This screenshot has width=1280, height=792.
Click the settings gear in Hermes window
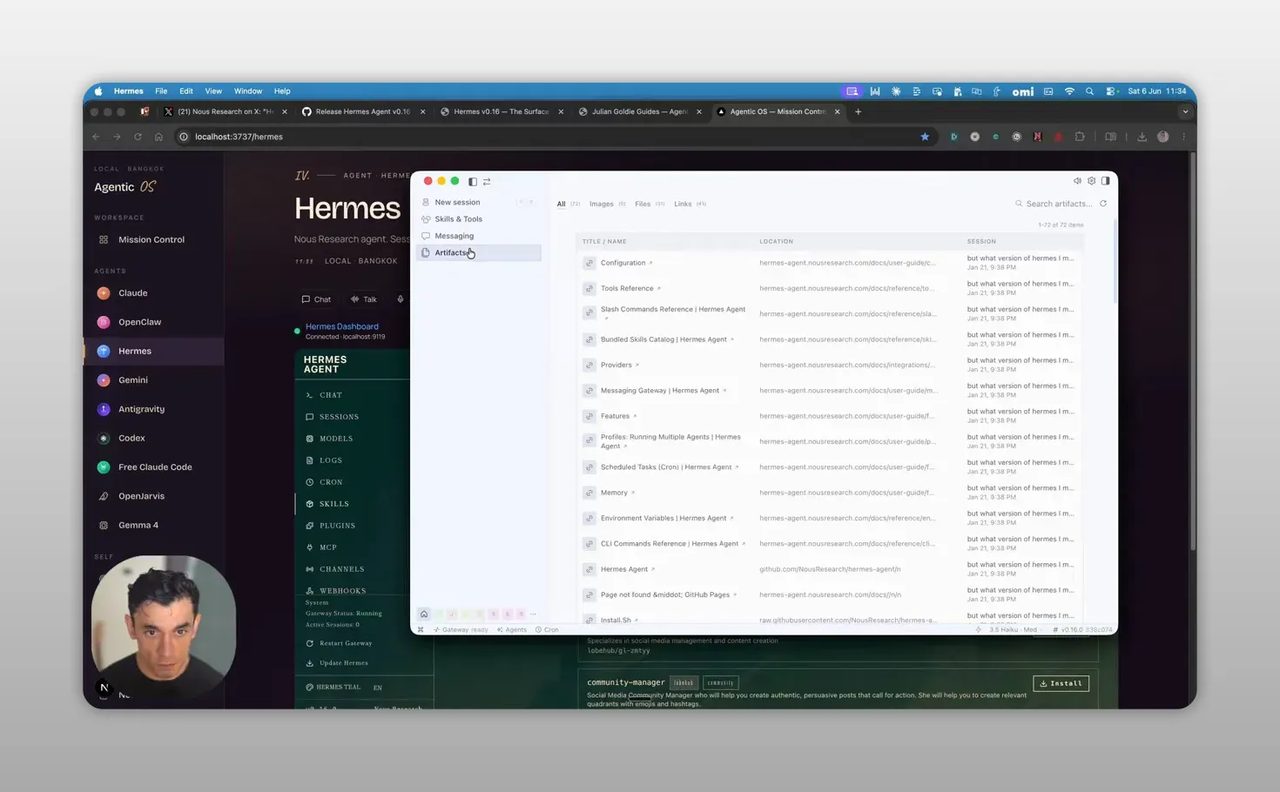[x=1091, y=181]
